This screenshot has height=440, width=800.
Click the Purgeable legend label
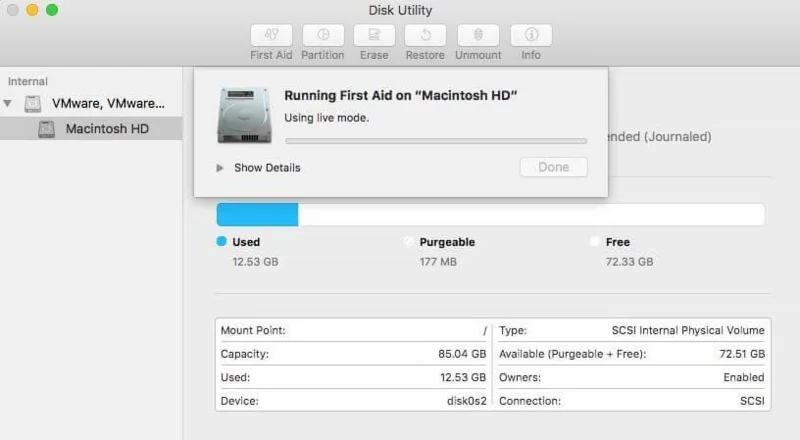[447, 242]
